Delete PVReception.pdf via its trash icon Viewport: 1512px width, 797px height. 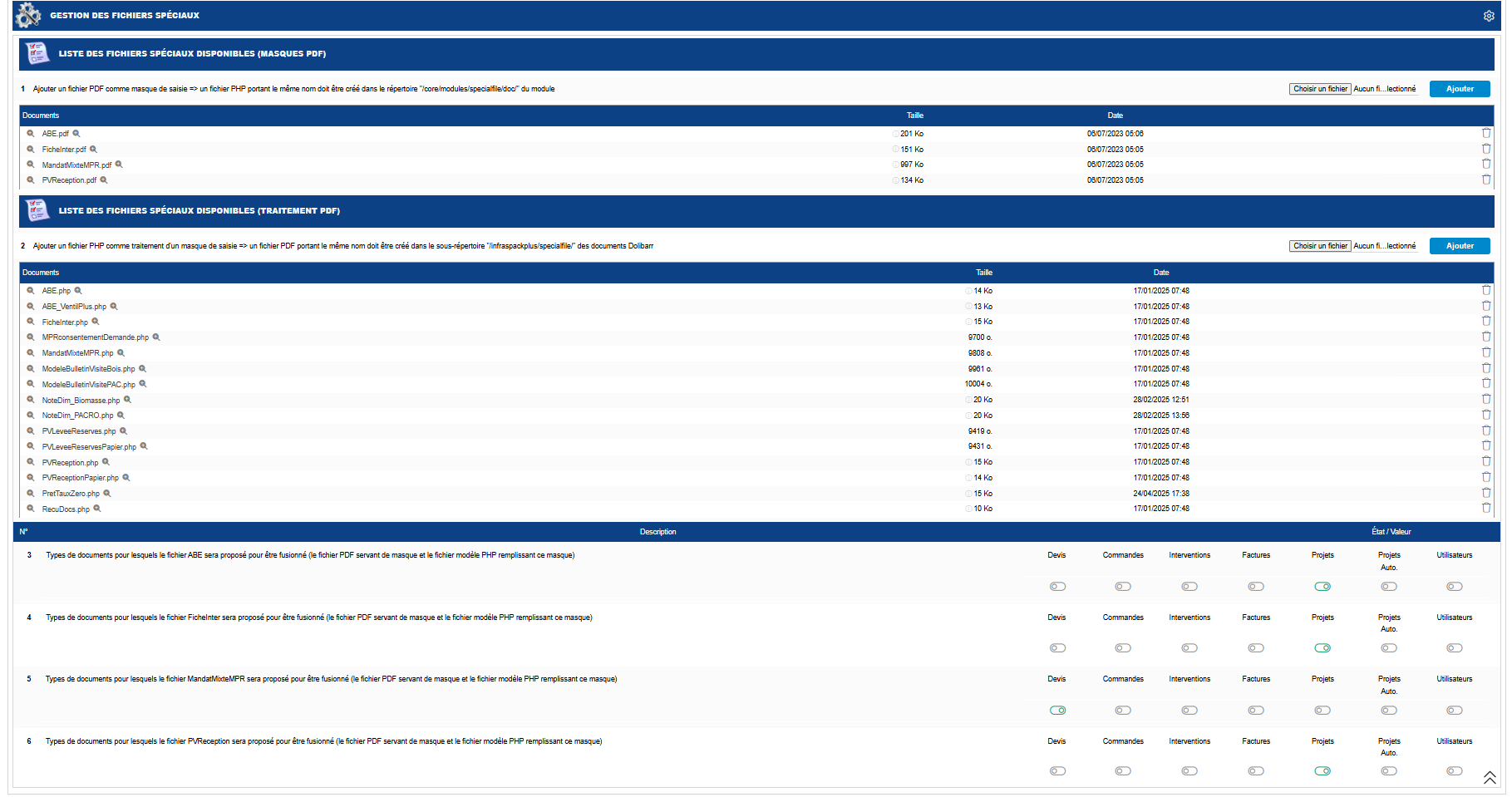1486,180
